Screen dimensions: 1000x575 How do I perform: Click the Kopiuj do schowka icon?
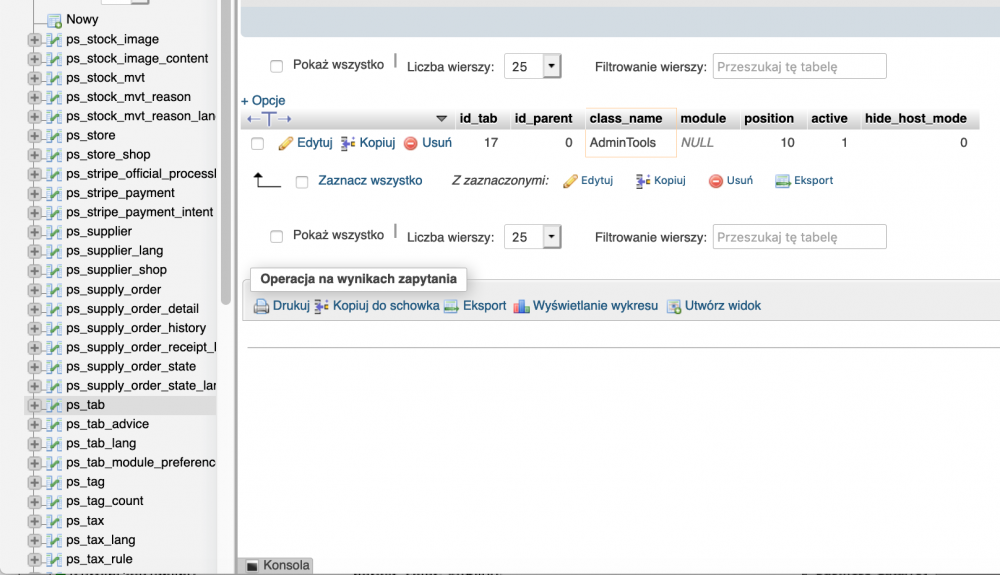(321, 307)
